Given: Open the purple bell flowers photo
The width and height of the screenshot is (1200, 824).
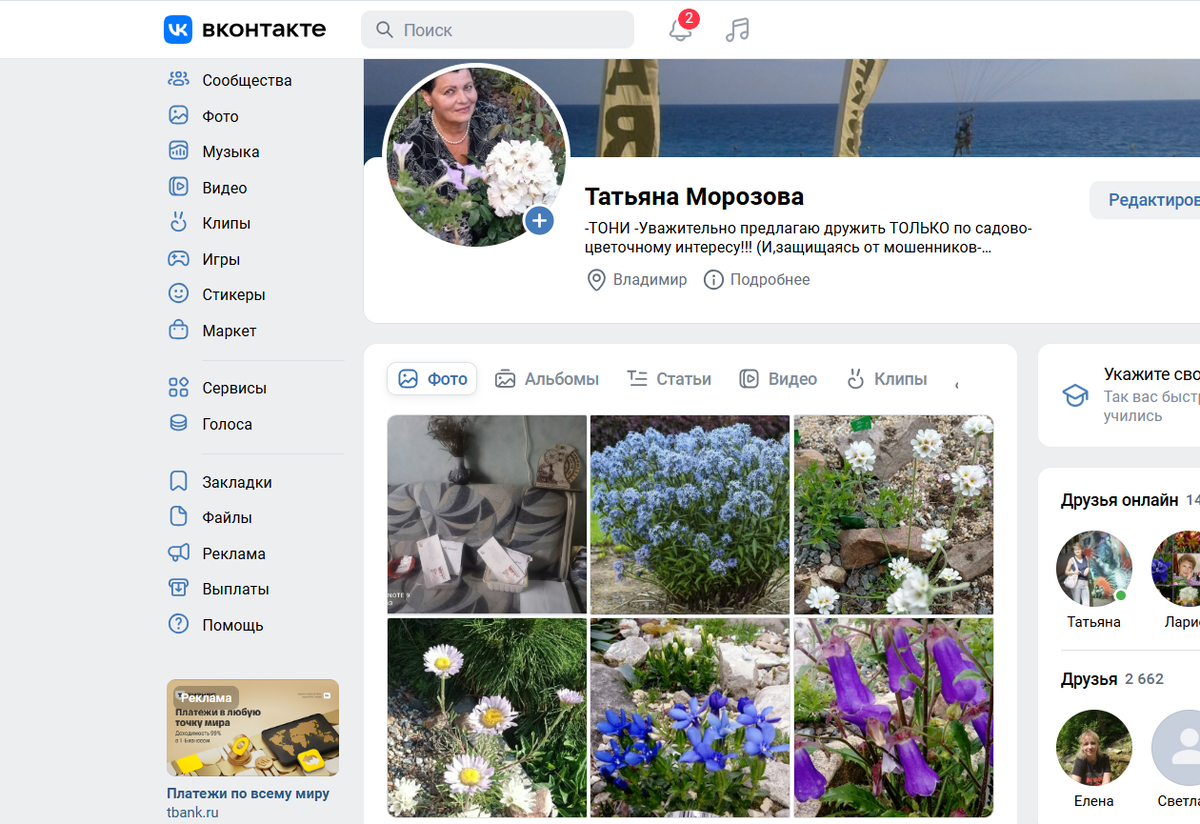Looking at the screenshot, I should click(x=894, y=717).
